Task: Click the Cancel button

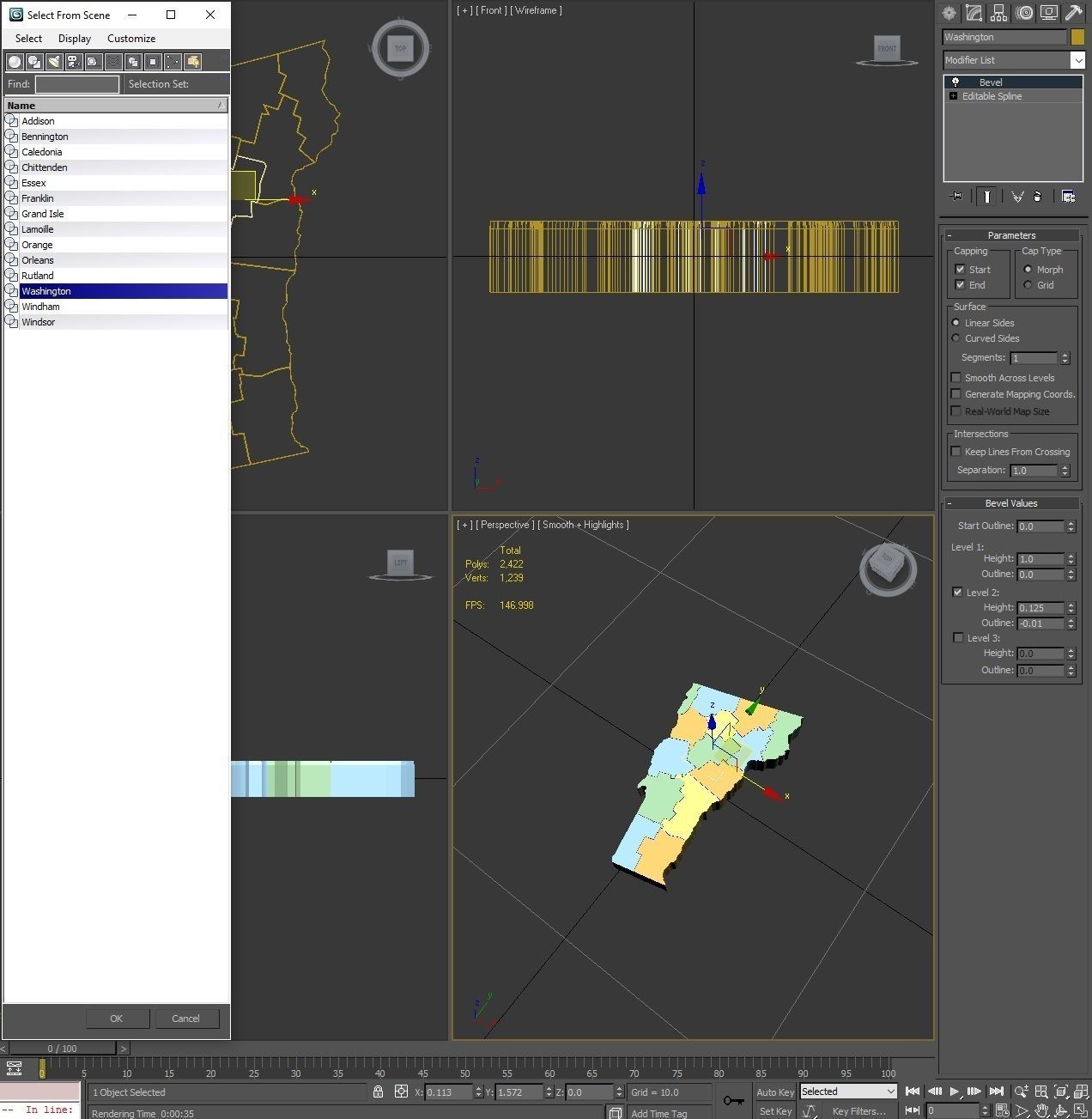Action: pos(185,1019)
